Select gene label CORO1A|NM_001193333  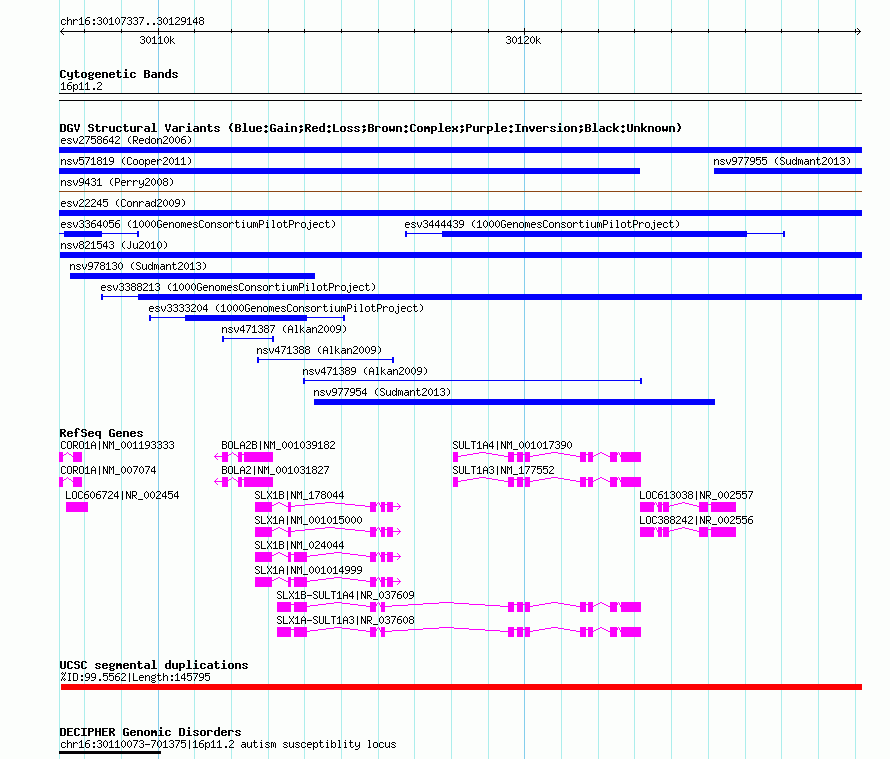(117, 446)
